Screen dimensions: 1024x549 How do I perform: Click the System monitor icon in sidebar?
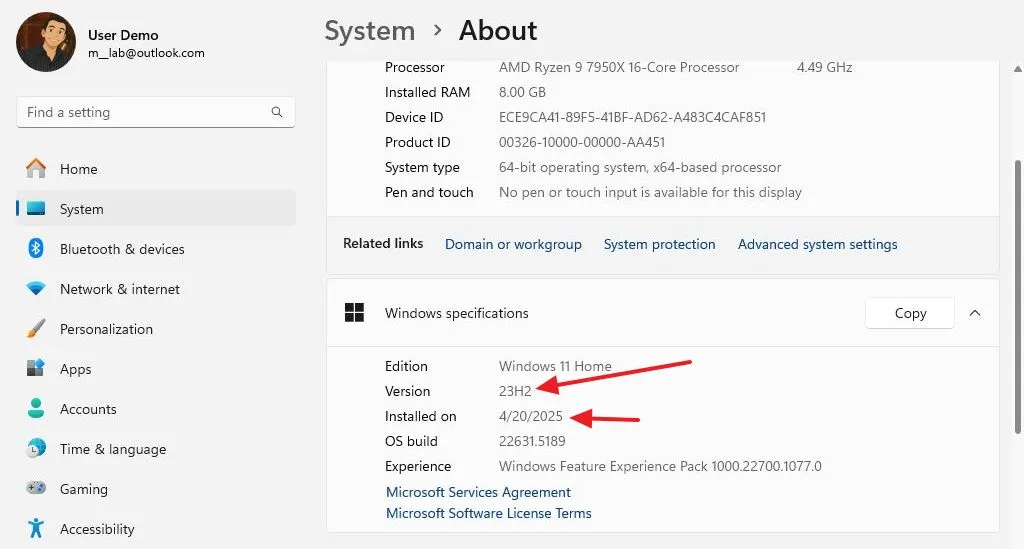36,209
